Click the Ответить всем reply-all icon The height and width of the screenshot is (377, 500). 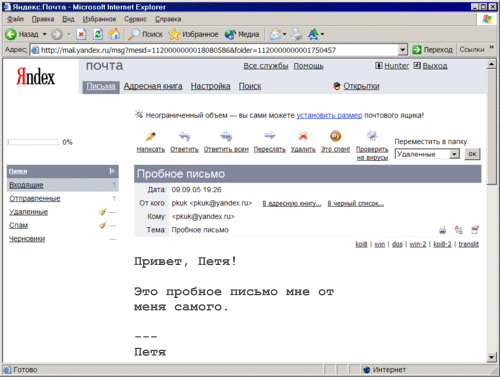pyautogui.click(x=226, y=136)
